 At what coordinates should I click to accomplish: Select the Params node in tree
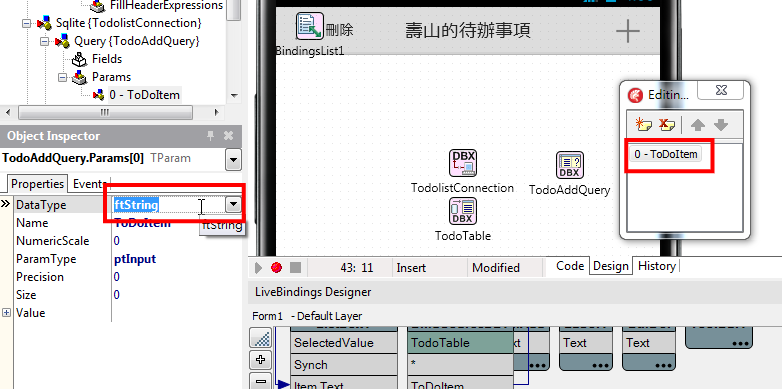[111, 77]
